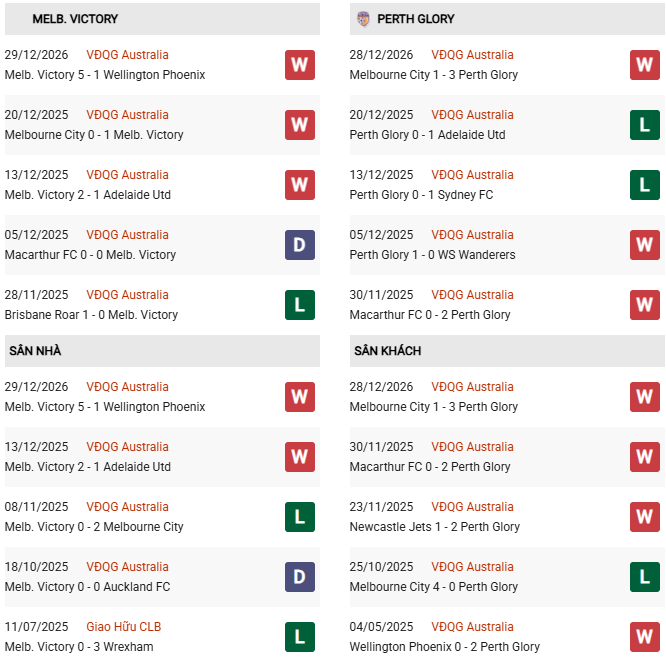Click the D badge for Macarthur FC 0-0 Melb. Victory

[x=299, y=245]
